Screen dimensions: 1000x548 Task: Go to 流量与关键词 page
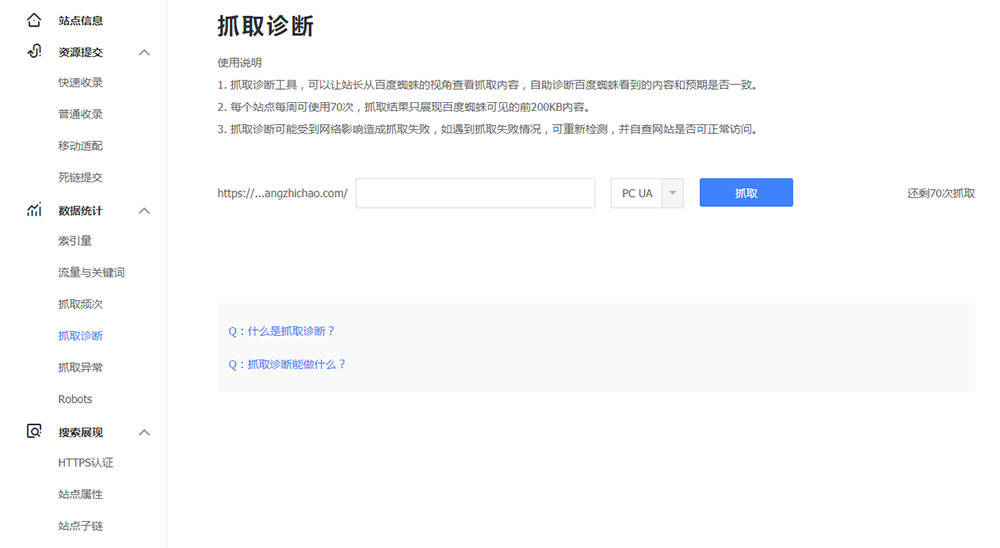[91, 272]
